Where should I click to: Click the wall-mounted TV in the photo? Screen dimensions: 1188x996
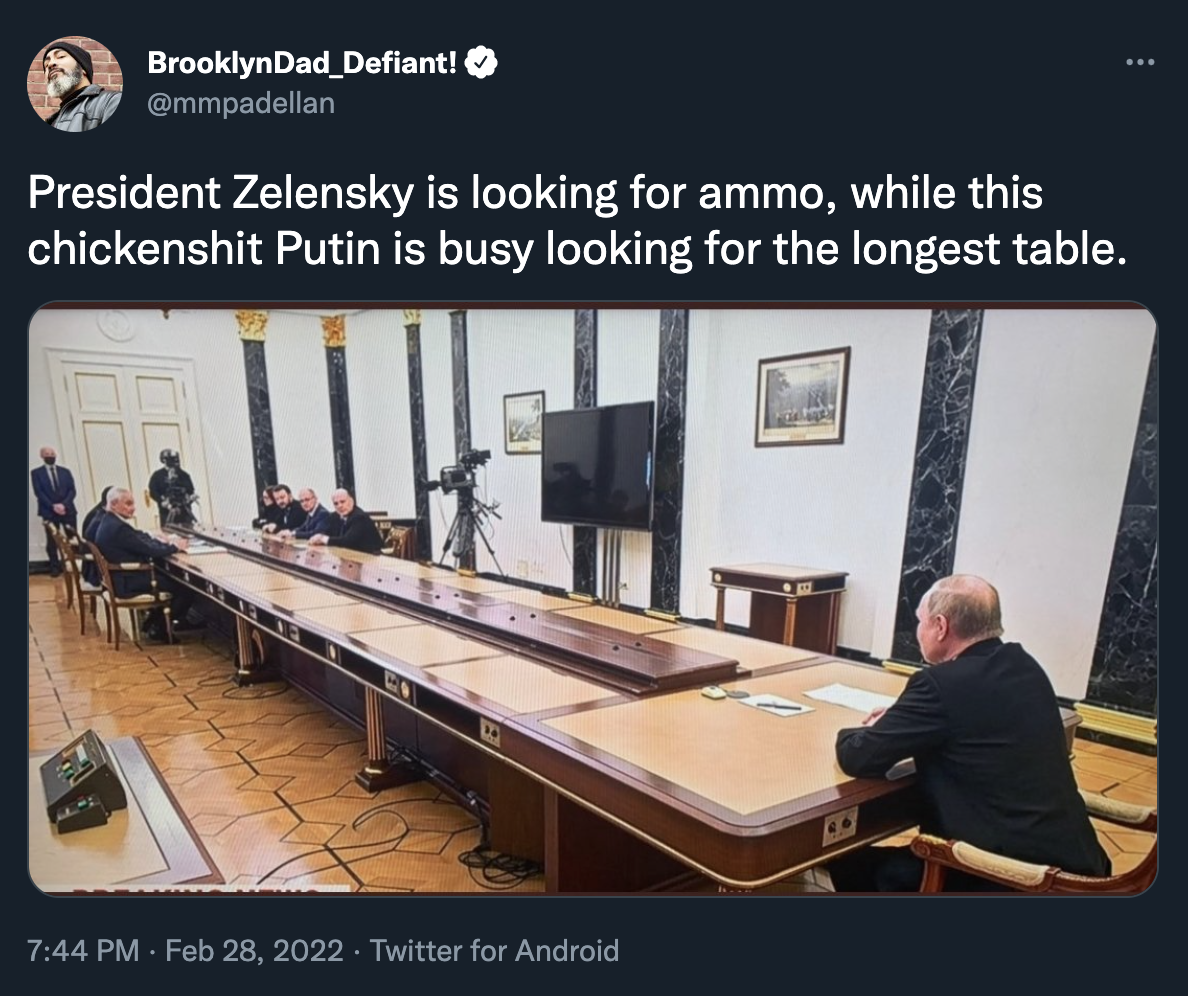597,465
